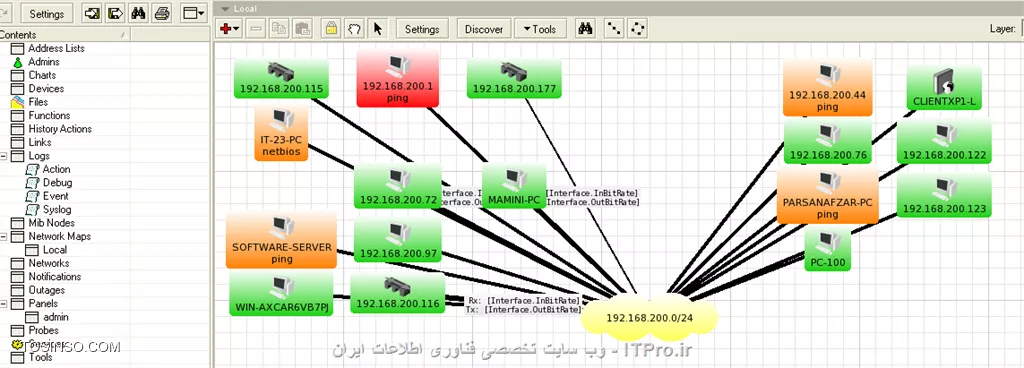Viewport: 1024px width, 368px height.
Task: Select the 192.168.200.72 device
Action: [x=398, y=187]
